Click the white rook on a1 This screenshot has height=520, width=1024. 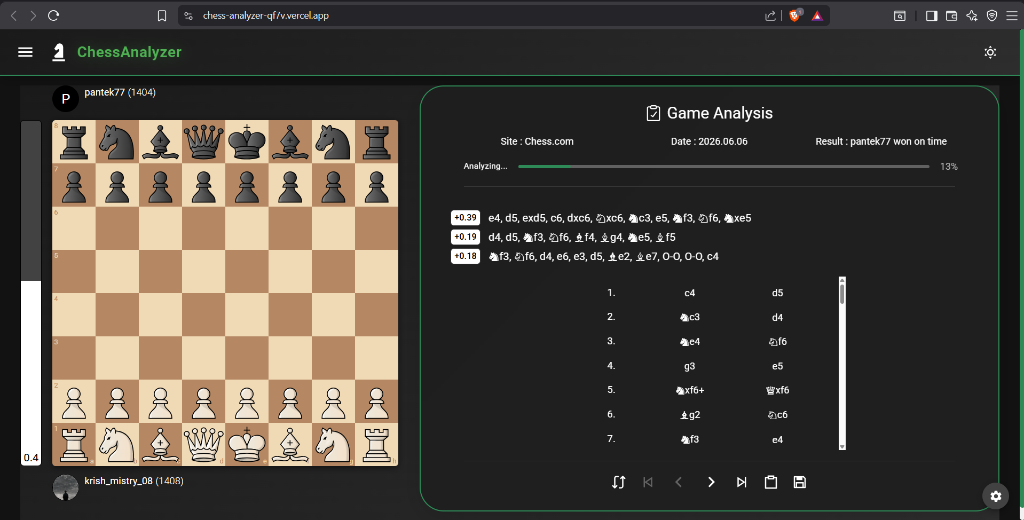(74, 444)
